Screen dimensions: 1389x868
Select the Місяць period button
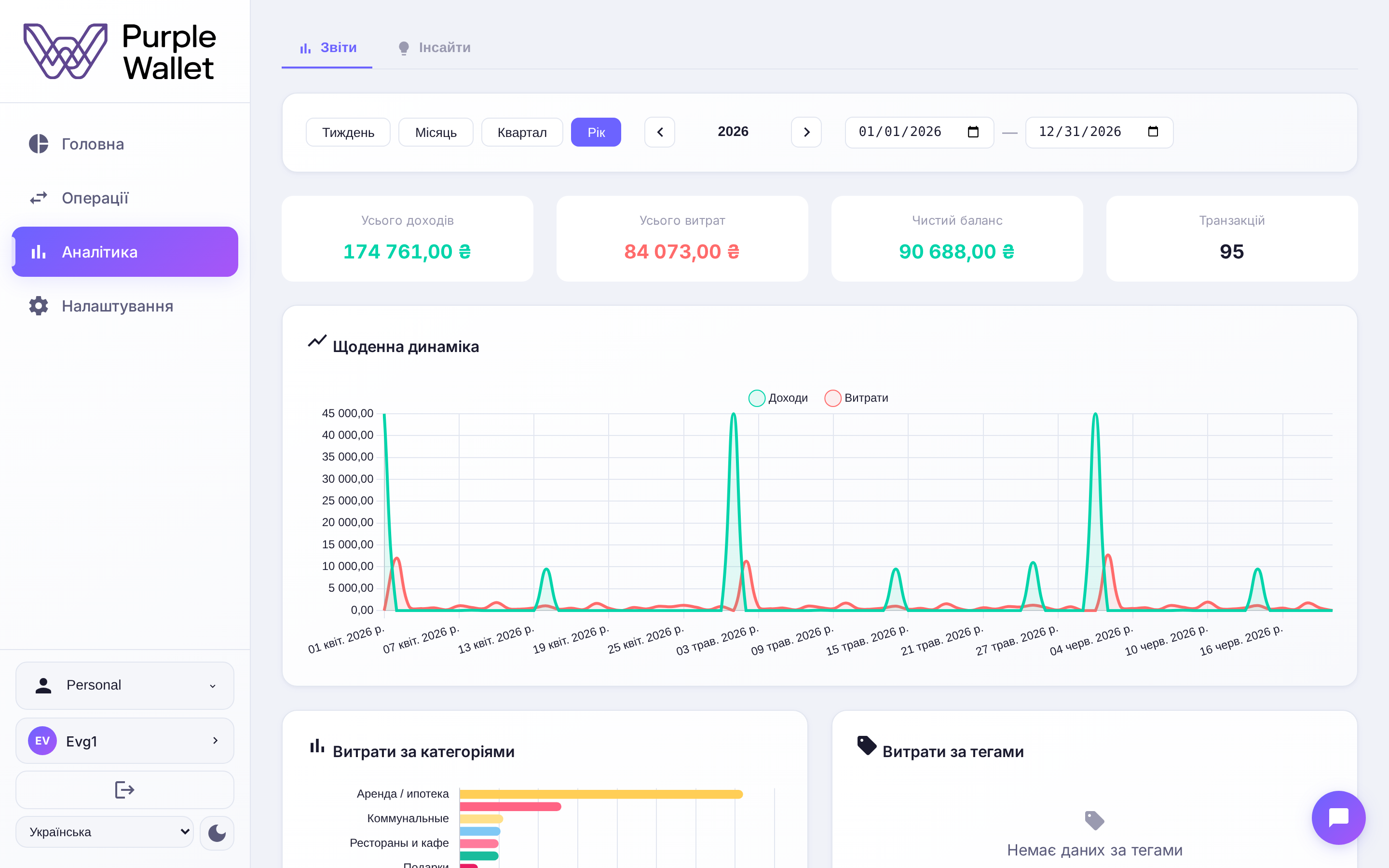436,133
